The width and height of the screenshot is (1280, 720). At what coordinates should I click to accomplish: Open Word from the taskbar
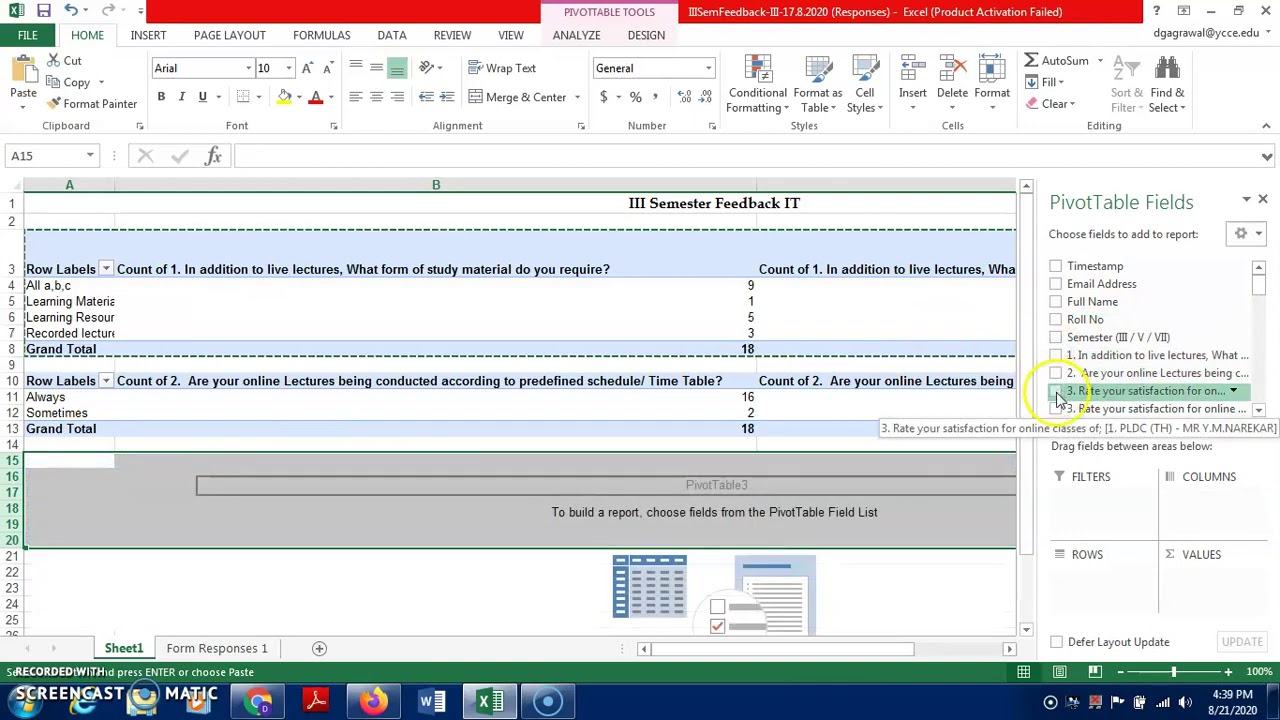(x=430, y=701)
